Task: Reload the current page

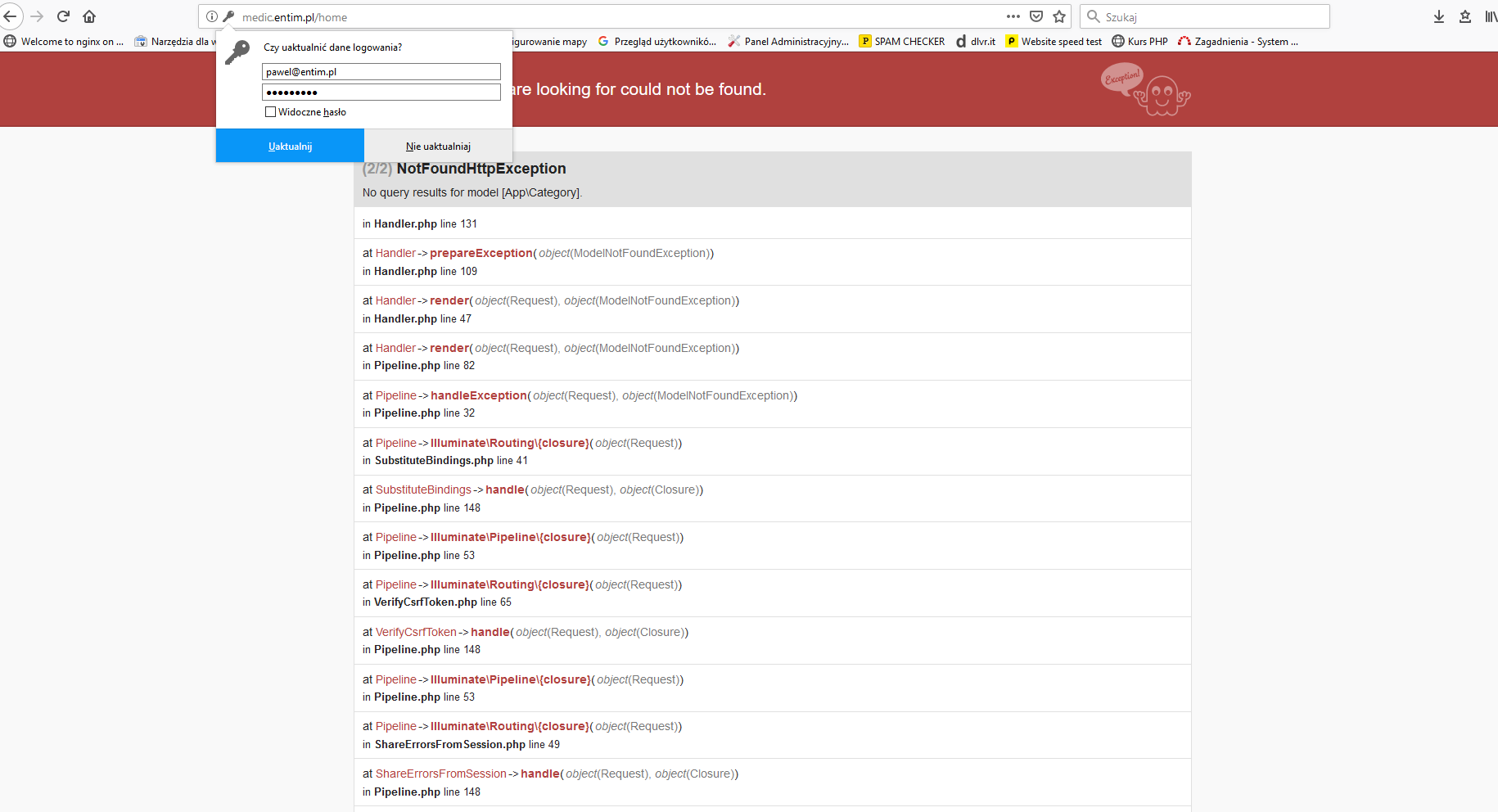Action: pos(63,16)
